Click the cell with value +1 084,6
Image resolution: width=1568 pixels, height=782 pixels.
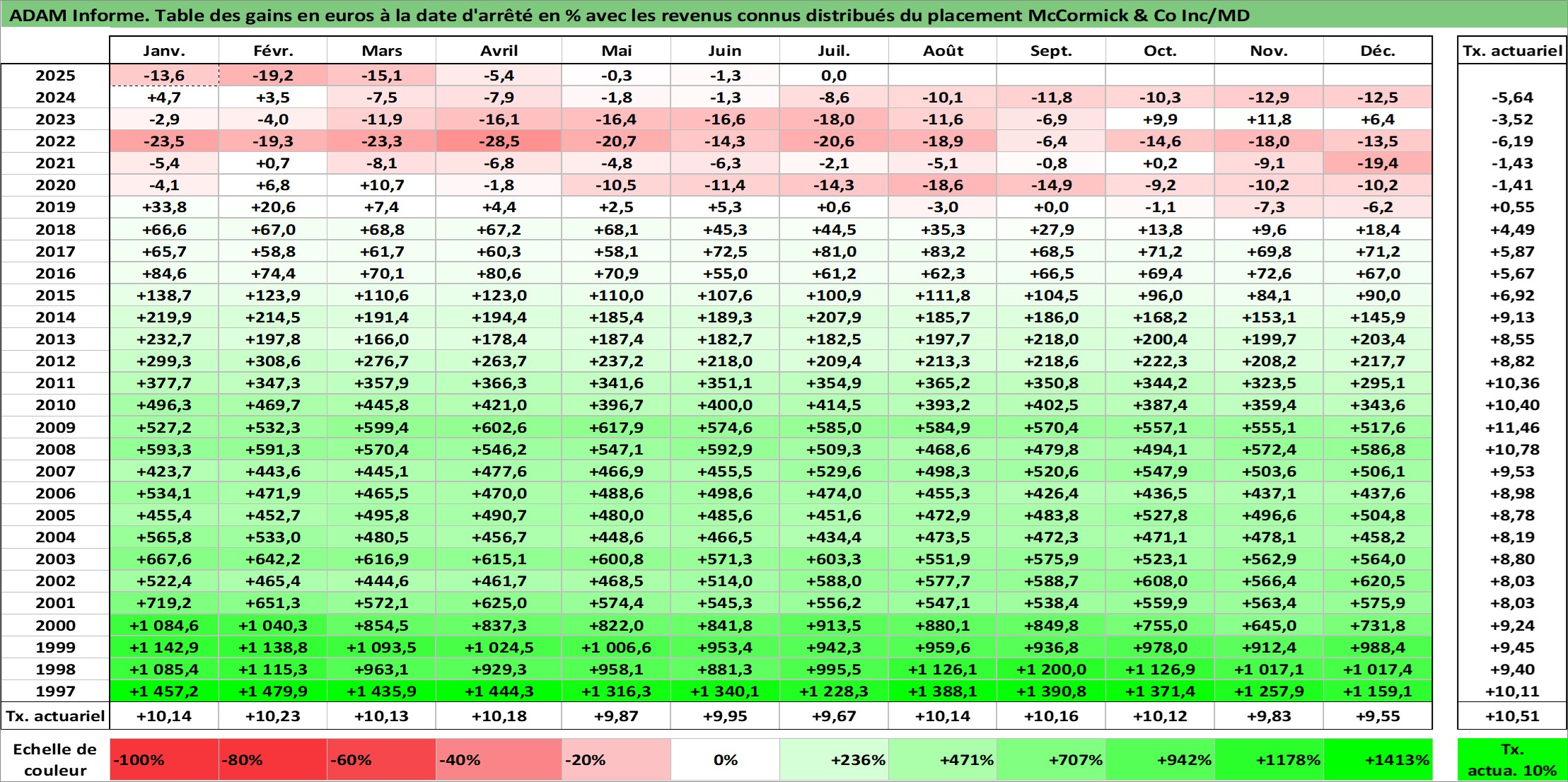[x=164, y=625]
